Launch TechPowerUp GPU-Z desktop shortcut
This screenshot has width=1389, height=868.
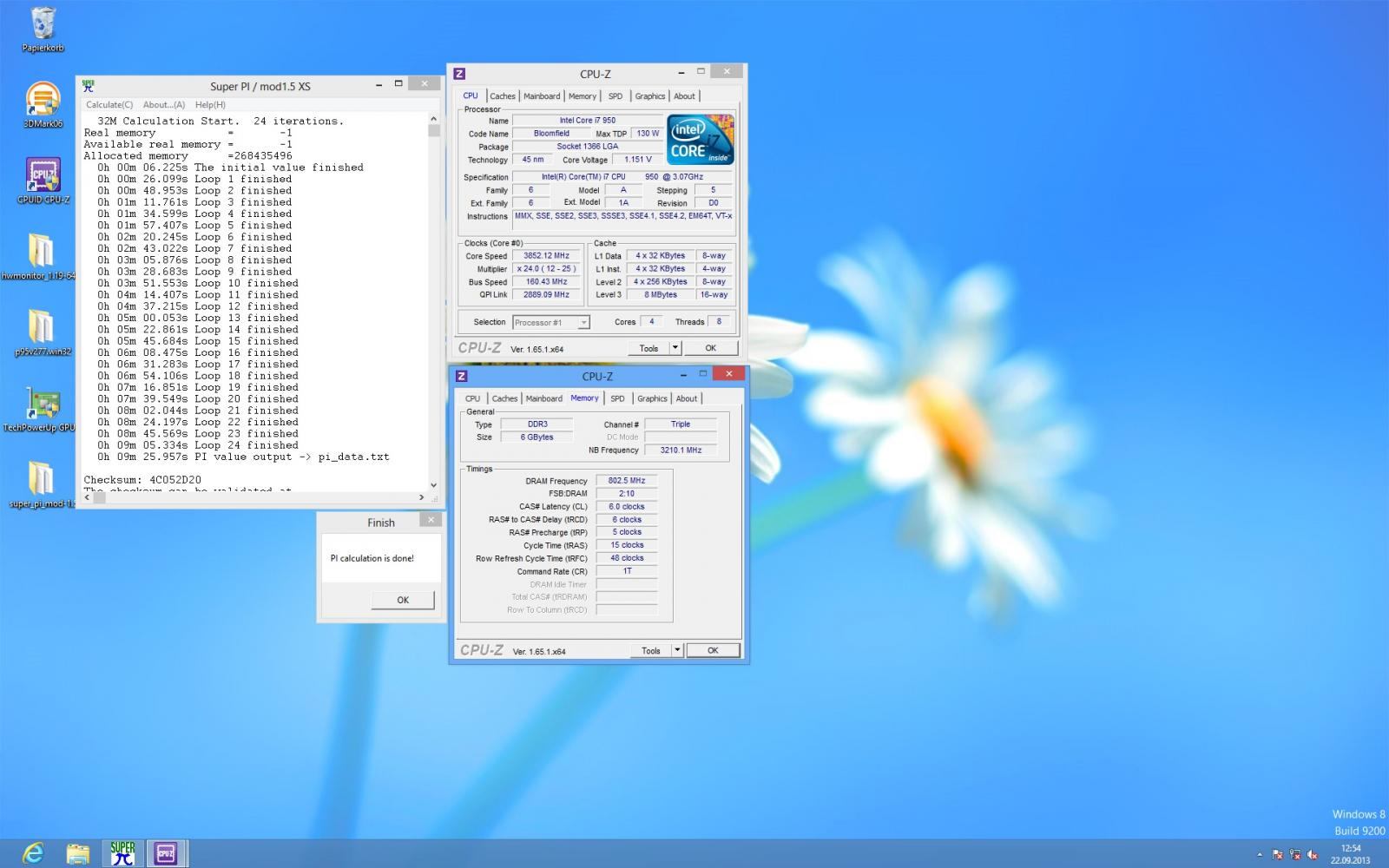coord(42,404)
